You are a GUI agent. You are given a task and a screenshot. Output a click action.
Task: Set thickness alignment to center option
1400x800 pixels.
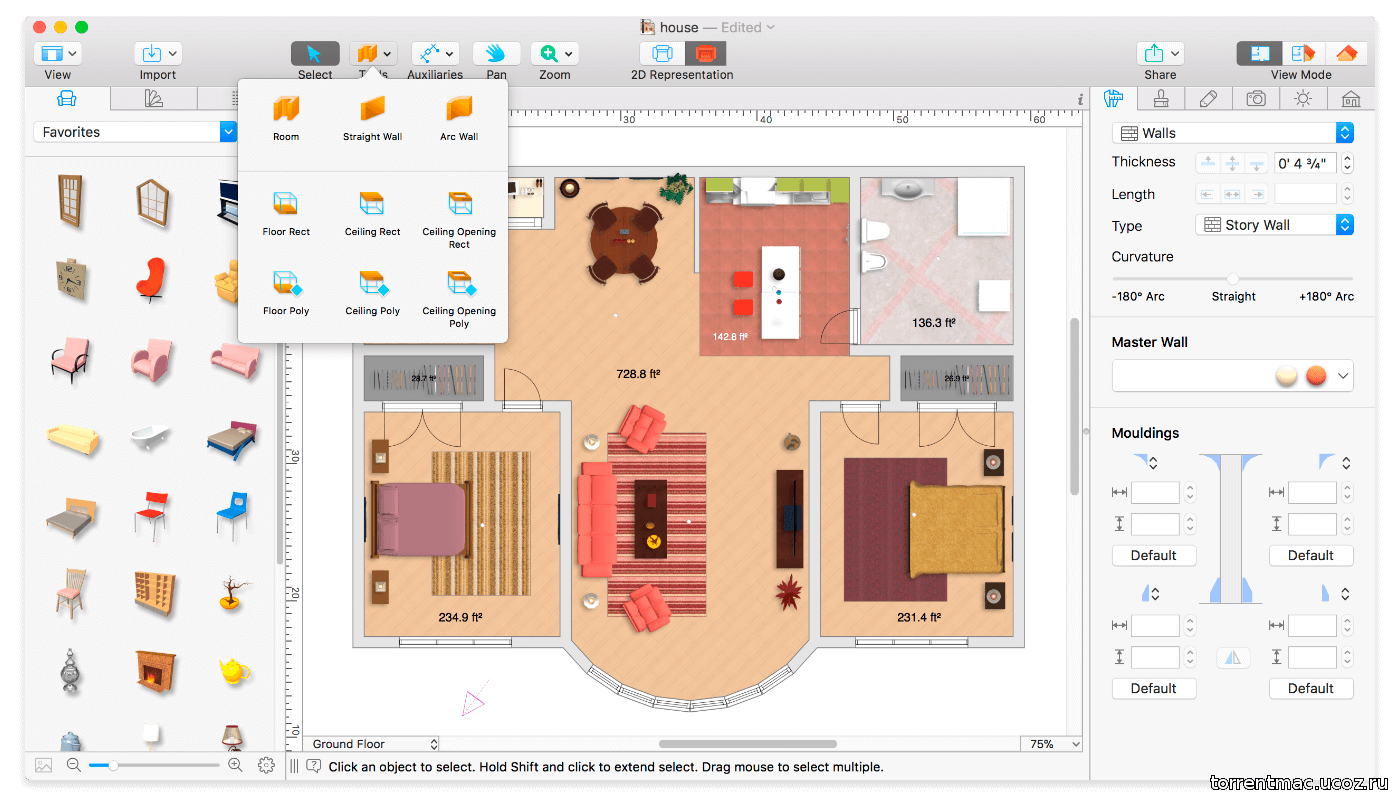click(1232, 163)
